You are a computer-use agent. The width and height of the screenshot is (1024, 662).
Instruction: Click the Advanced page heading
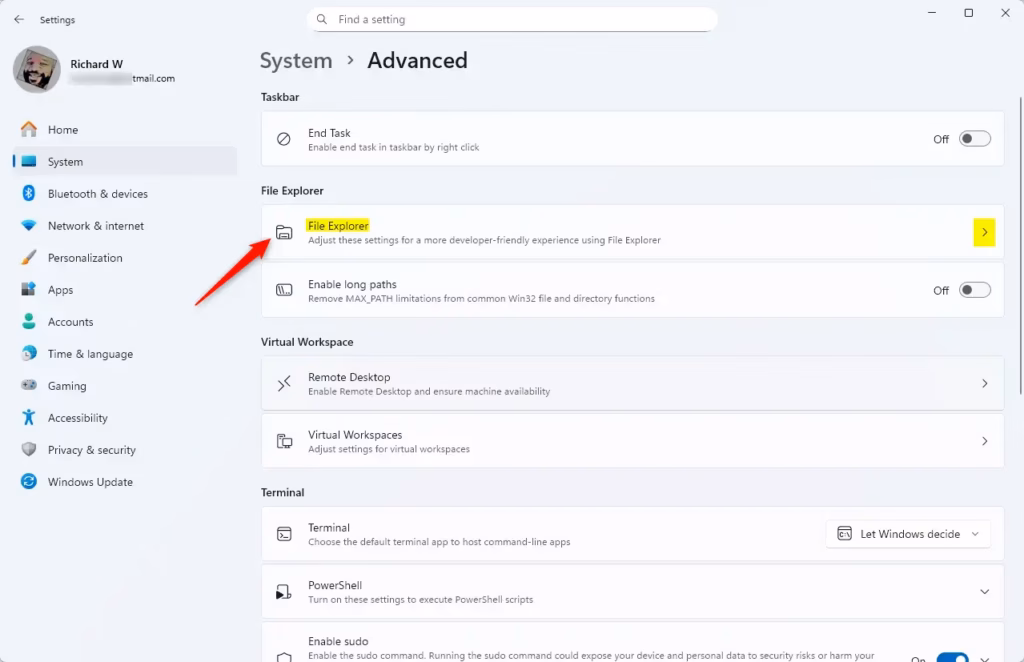coord(417,61)
